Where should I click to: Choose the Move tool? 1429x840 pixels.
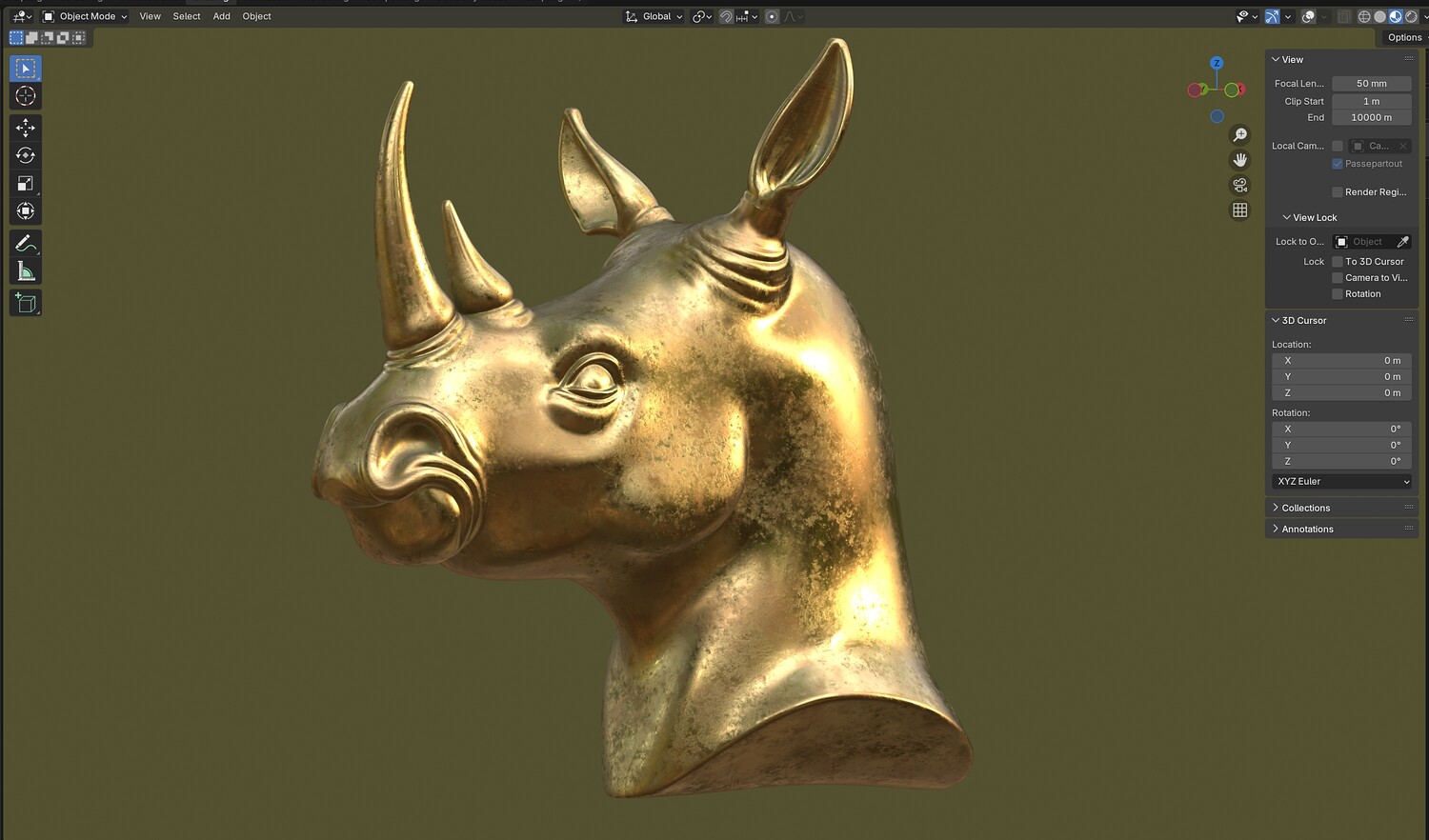click(26, 128)
